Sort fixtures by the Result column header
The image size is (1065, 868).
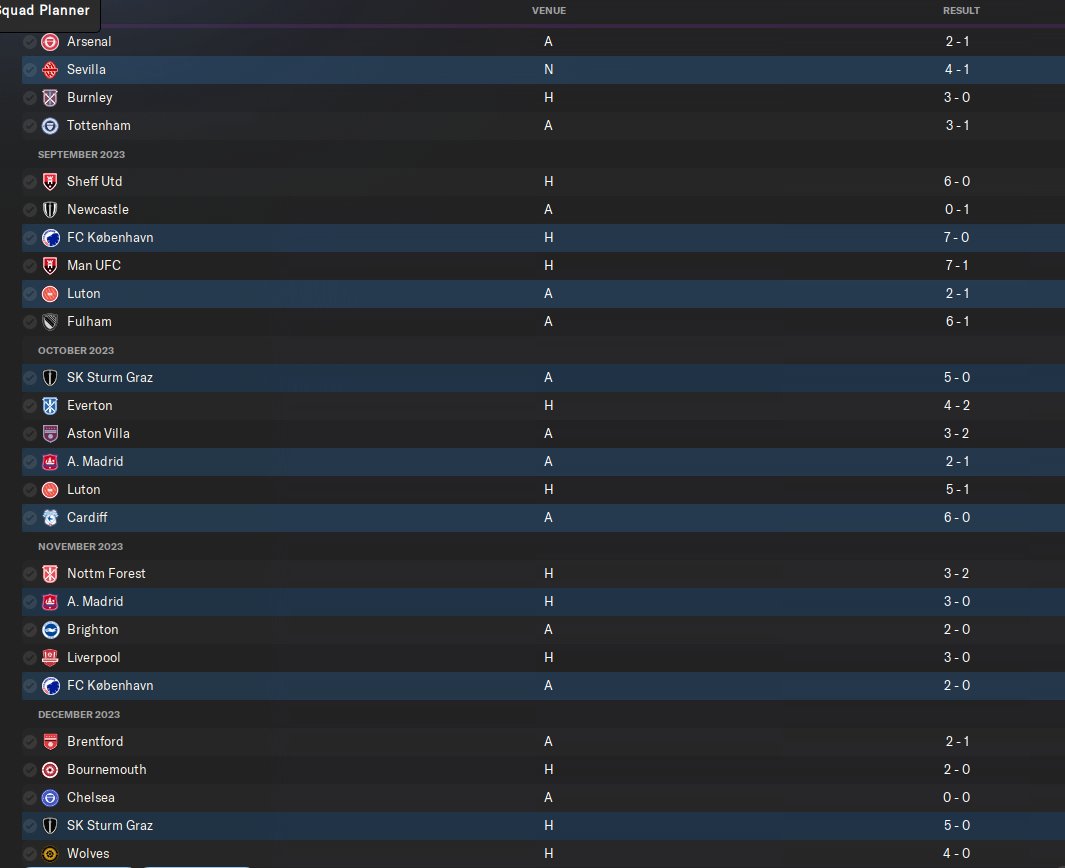(x=961, y=11)
